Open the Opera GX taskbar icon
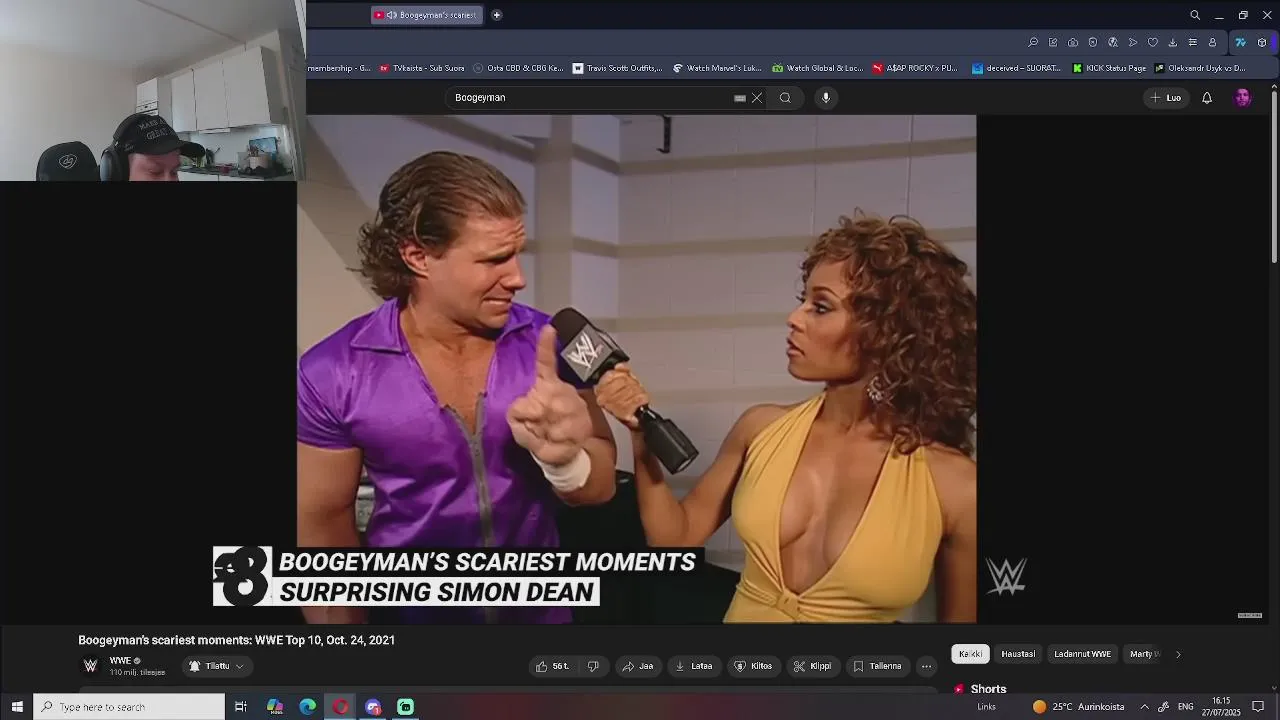1280x720 pixels. (x=340, y=707)
